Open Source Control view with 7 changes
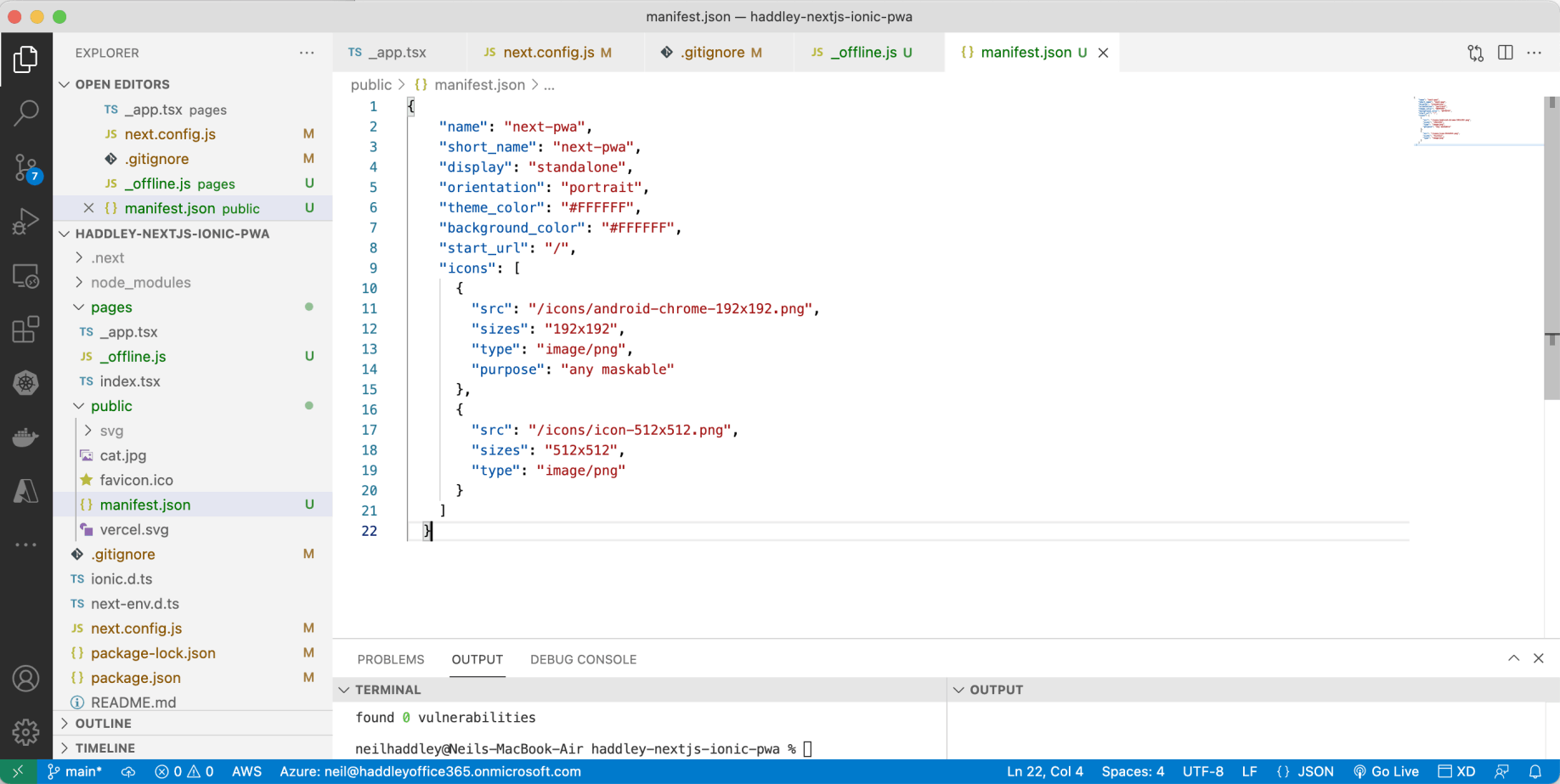 (x=26, y=167)
